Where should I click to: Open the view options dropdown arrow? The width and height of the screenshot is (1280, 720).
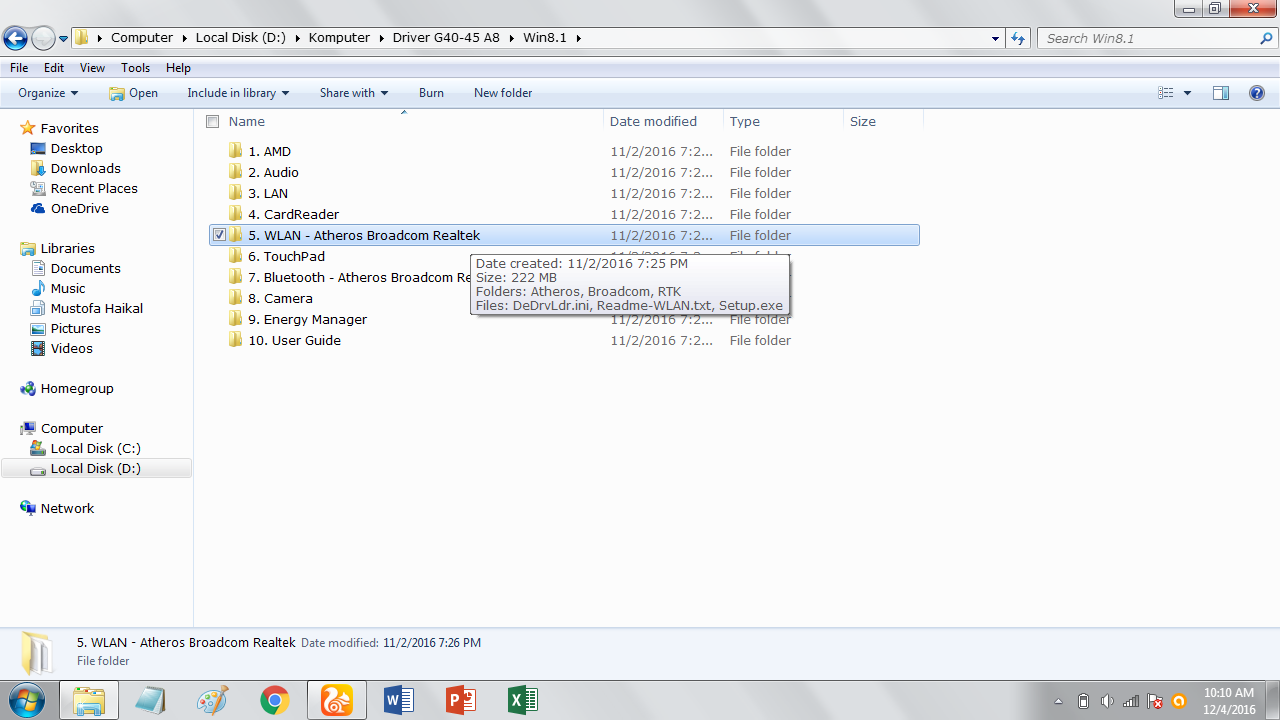pyautogui.click(x=1188, y=93)
